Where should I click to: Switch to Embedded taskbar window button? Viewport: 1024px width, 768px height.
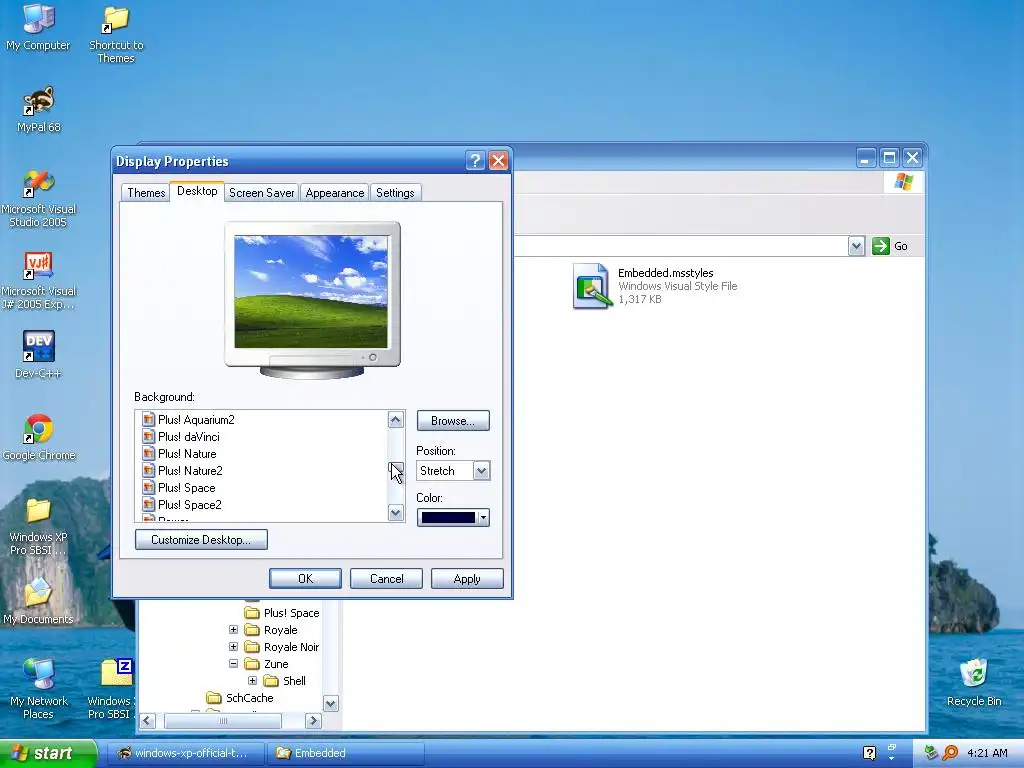(345, 753)
